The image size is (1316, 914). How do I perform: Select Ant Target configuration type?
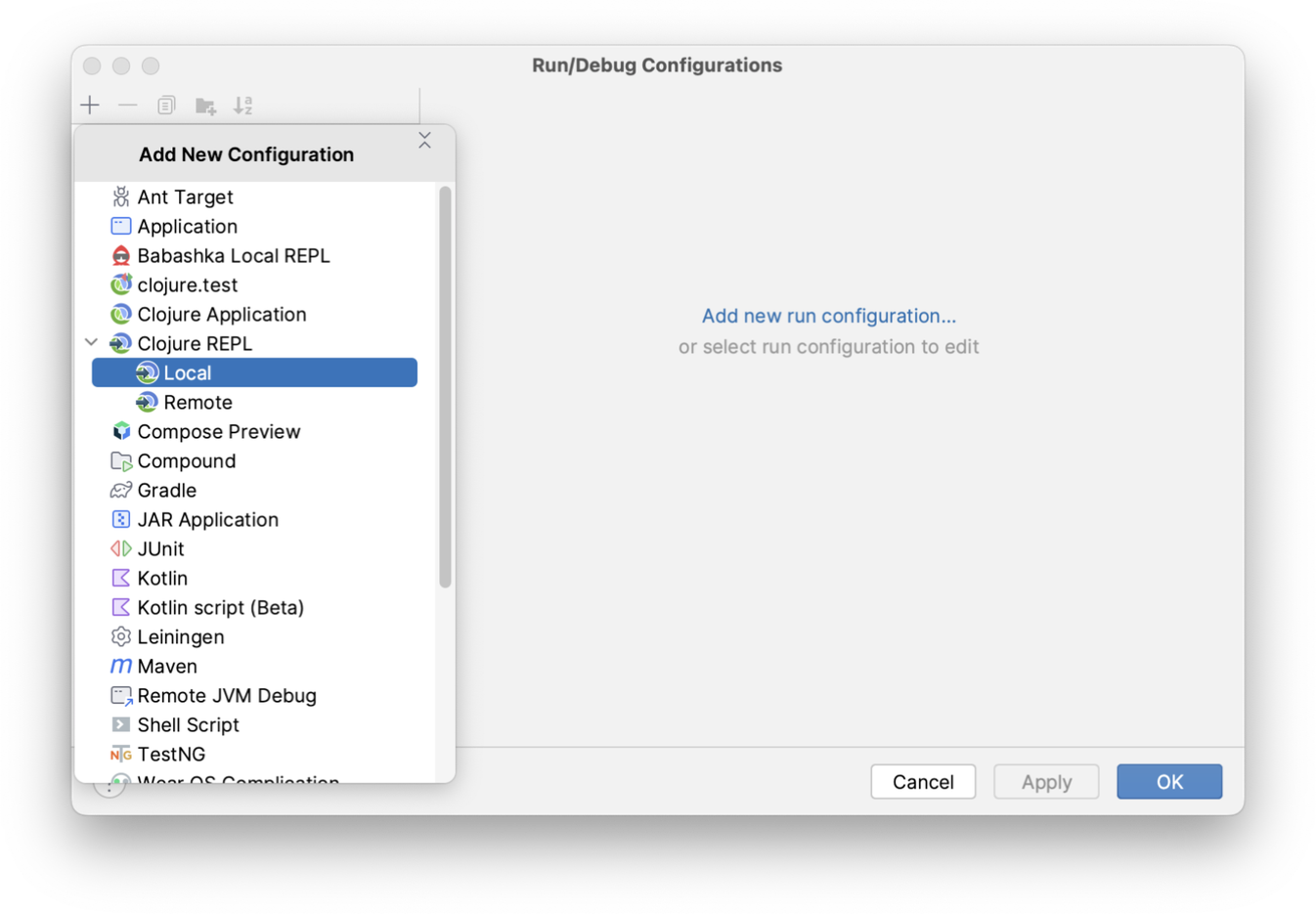(x=185, y=196)
